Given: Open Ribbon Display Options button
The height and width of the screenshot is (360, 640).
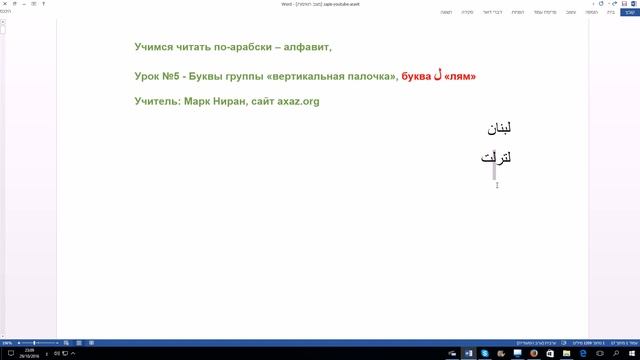Looking at the screenshot, I should (x=33, y=4).
